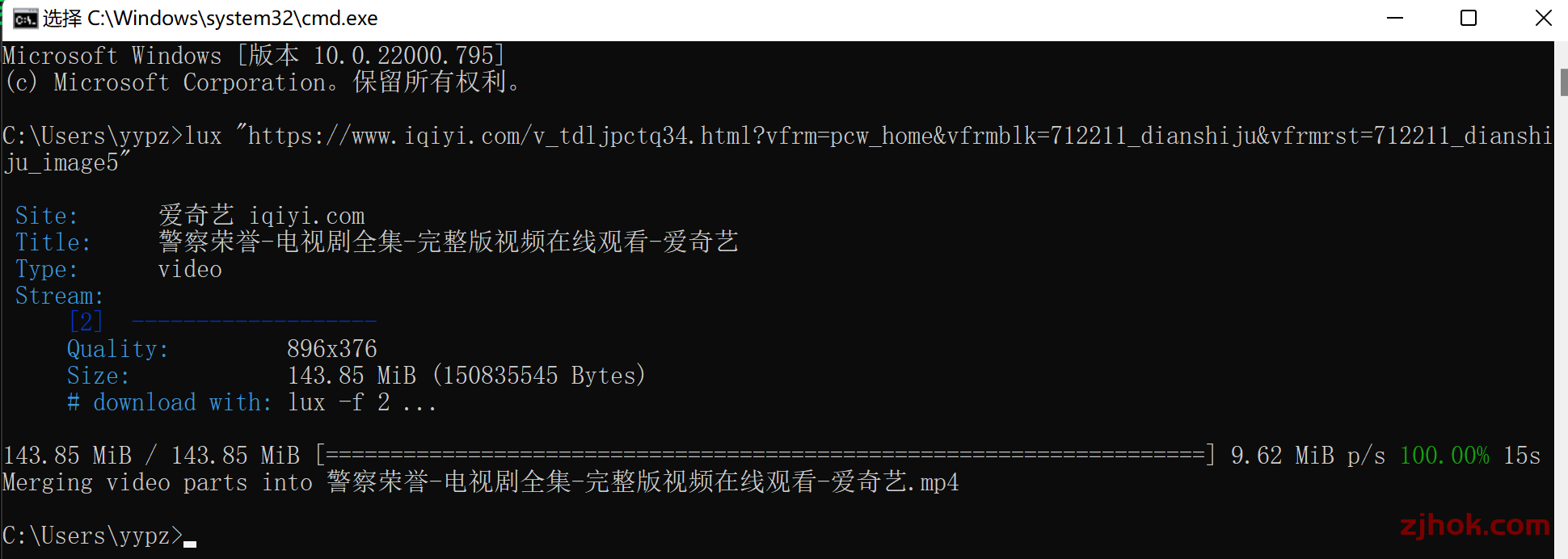The image size is (1568, 559).
Task: Click the 143.85 MiB size value
Action: pyautogui.click(x=352, y=376)
